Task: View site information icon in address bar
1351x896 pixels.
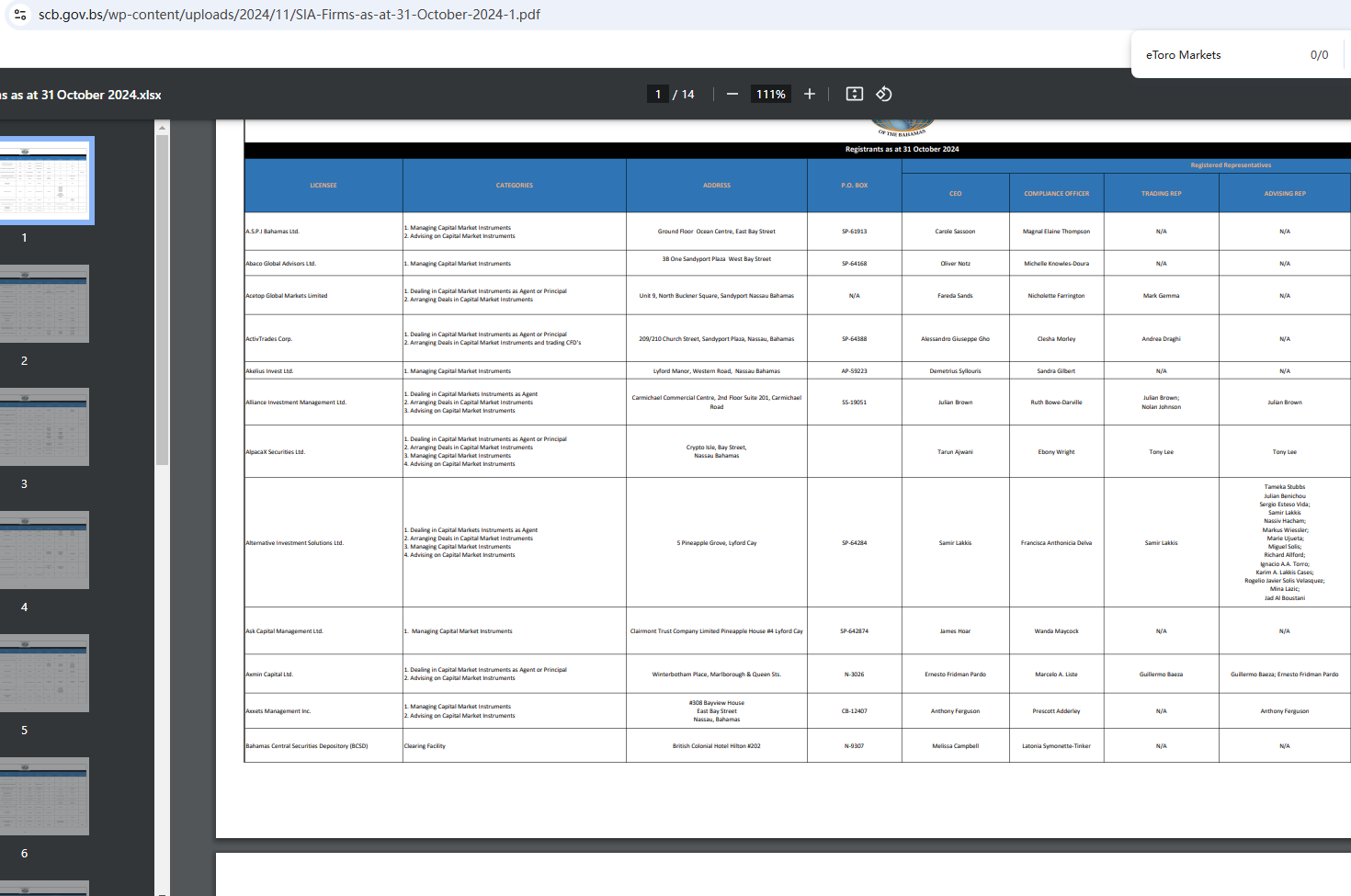Action: point(20,15)
